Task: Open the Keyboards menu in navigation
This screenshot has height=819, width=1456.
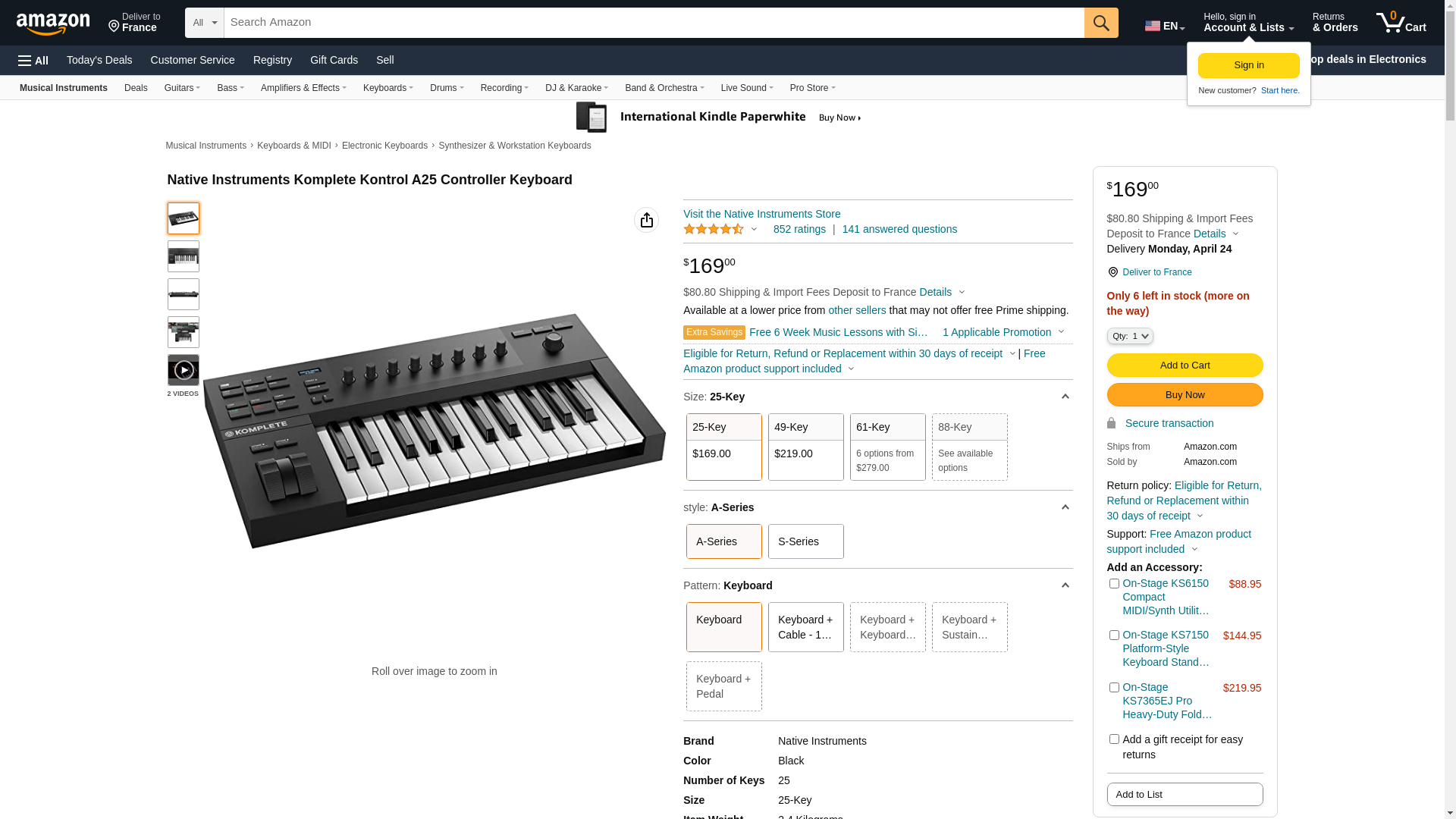Action: click(x=388, y=88)
